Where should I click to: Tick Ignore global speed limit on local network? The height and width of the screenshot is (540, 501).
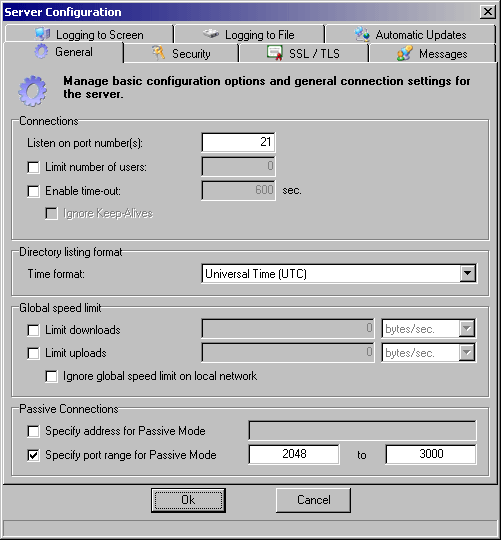pos(51,376)
